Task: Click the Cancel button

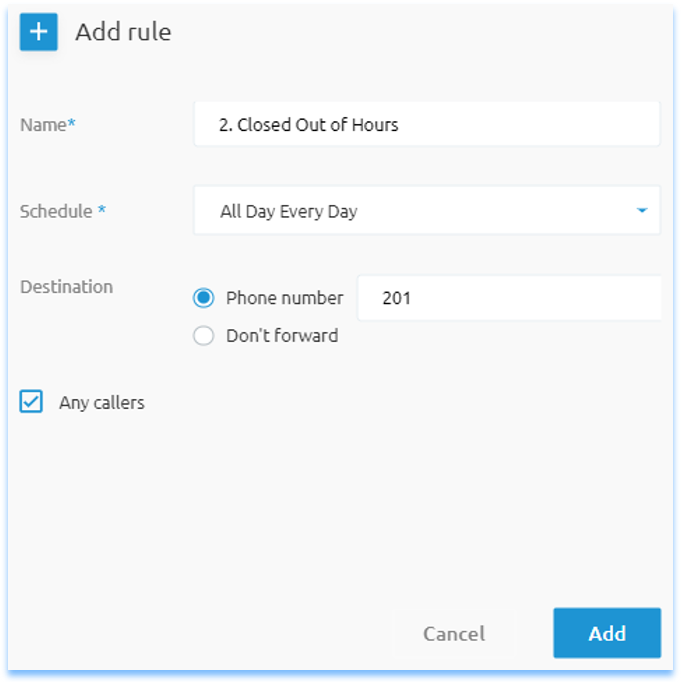Action: tap(454, 633)
